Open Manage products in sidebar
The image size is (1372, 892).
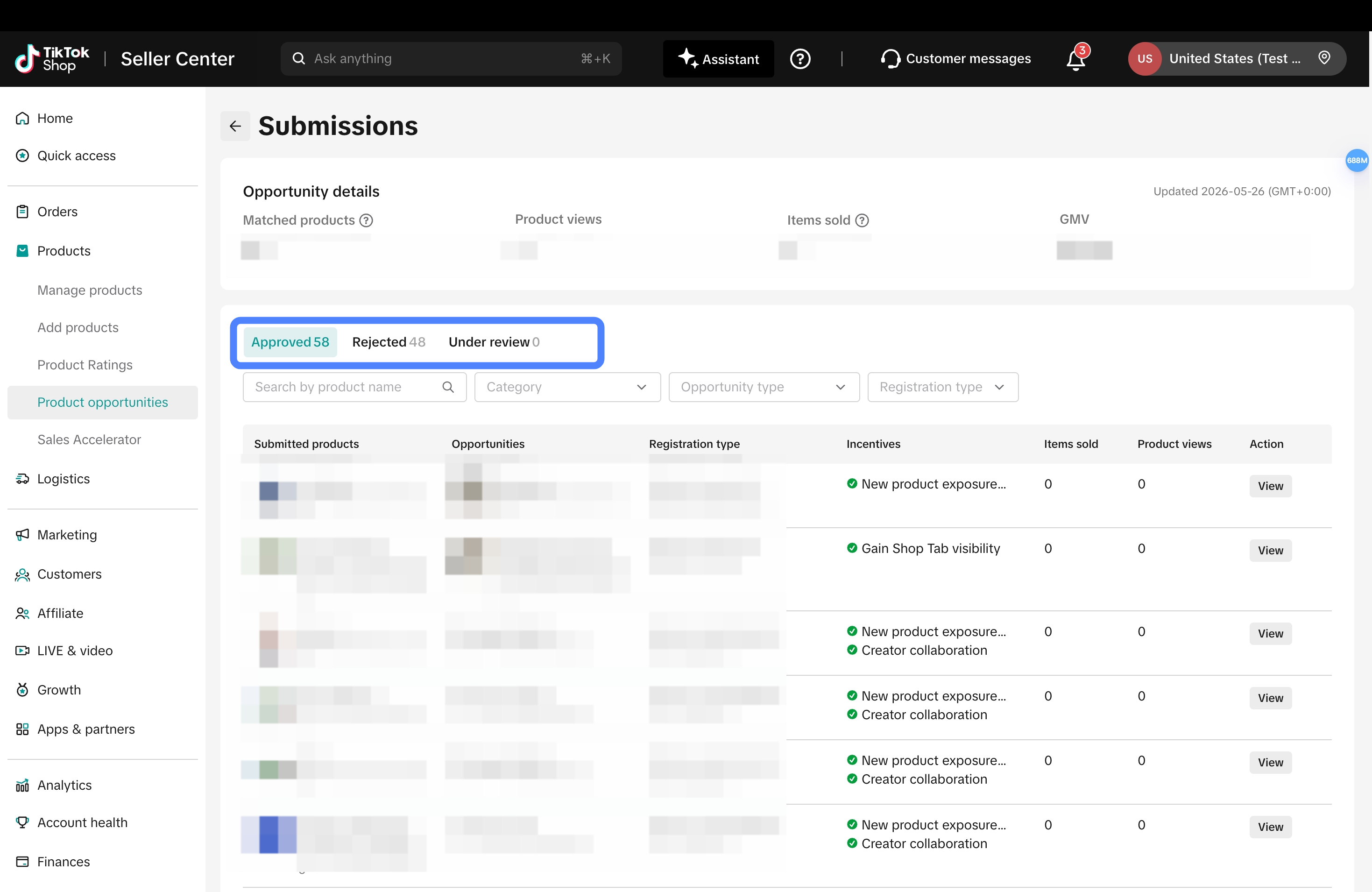pos(90,290)
